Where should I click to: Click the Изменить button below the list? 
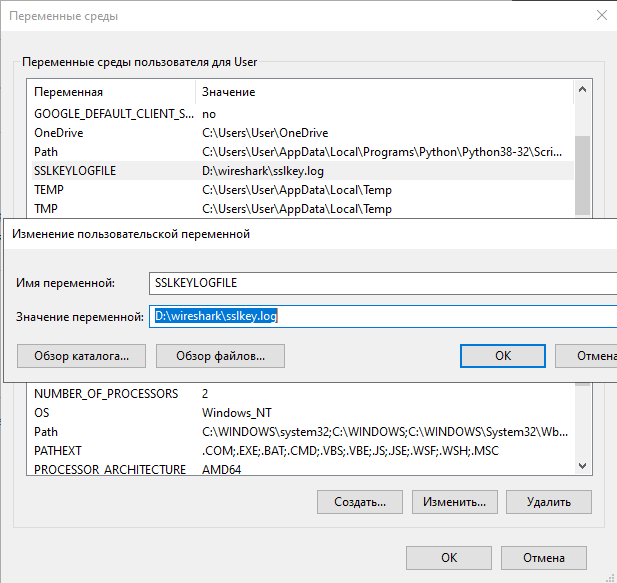(x=454, y=502)
